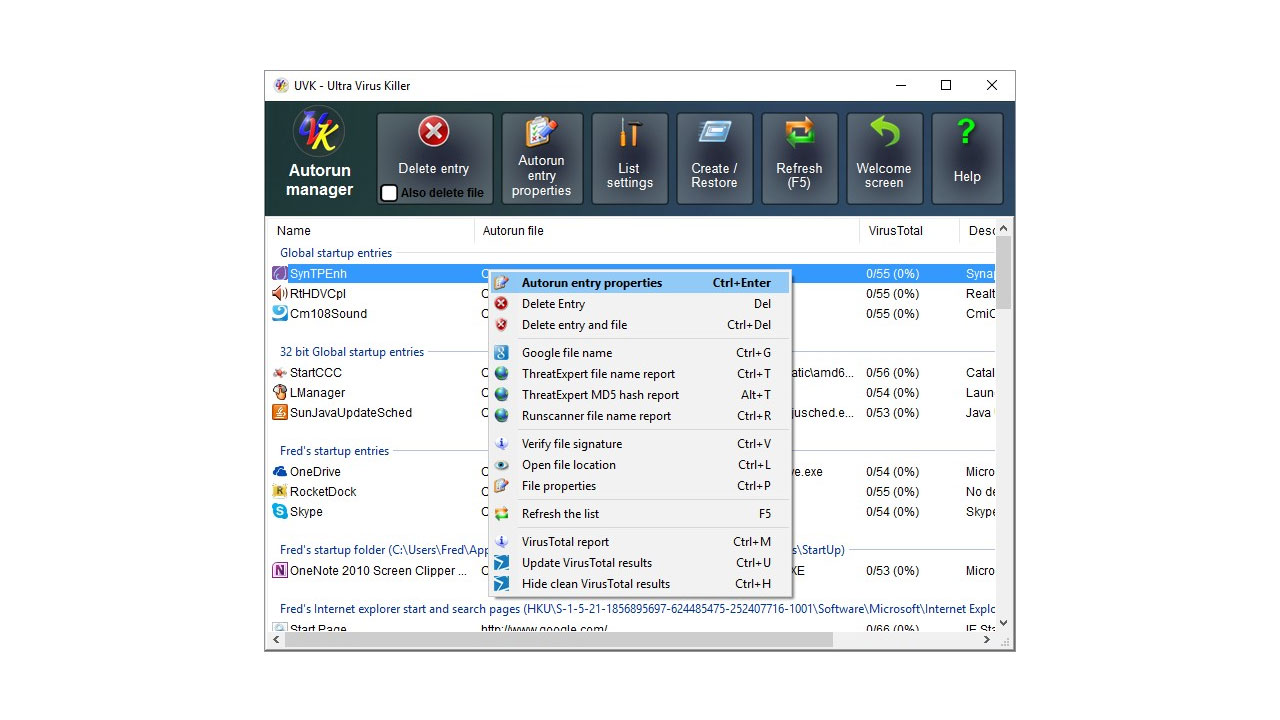Open the VirusTotal report menu item
This screenshot has height=720, width=1280.
click(640, 542)
